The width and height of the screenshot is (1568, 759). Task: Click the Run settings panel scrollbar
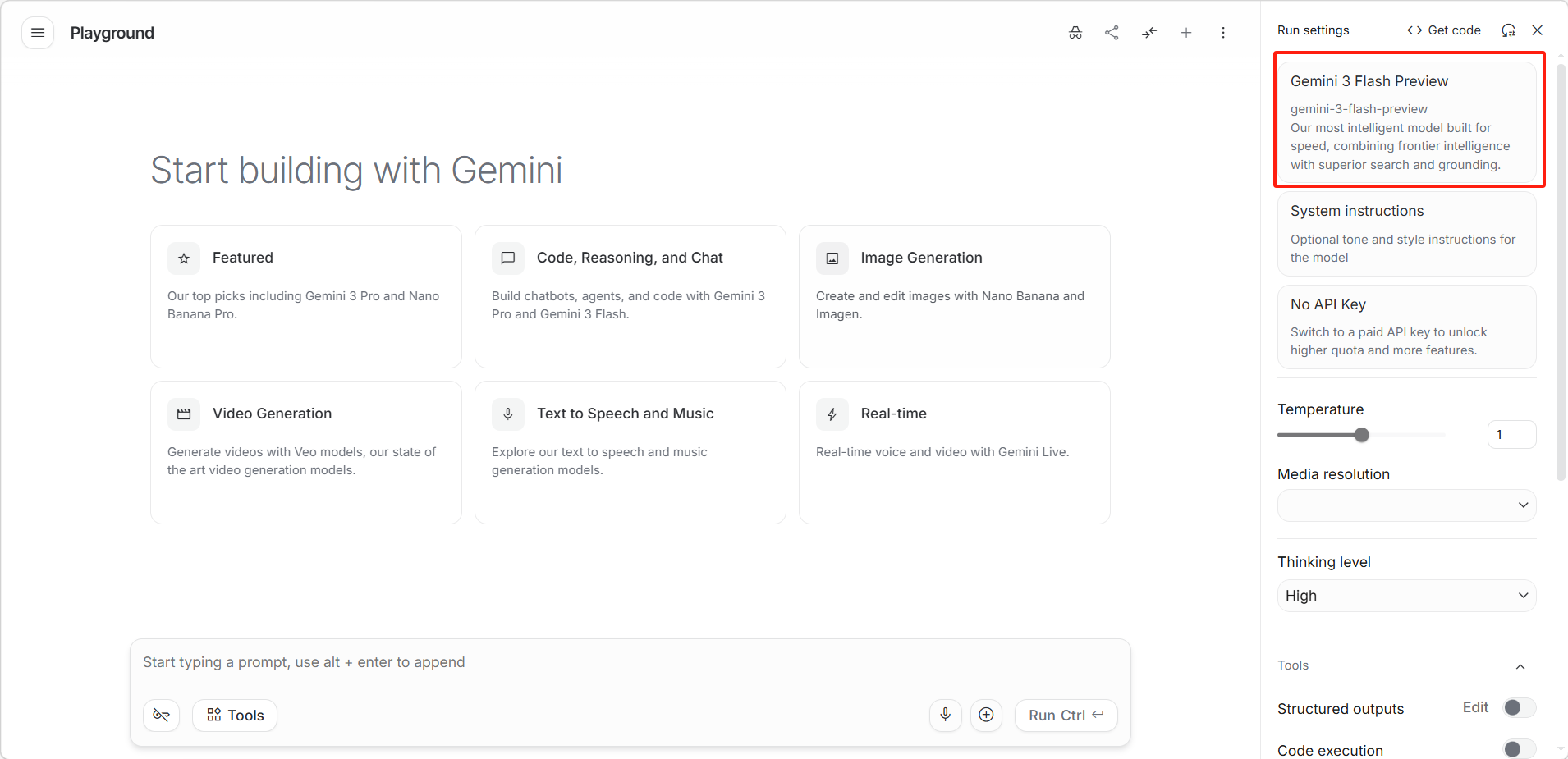coord(1561,271)
